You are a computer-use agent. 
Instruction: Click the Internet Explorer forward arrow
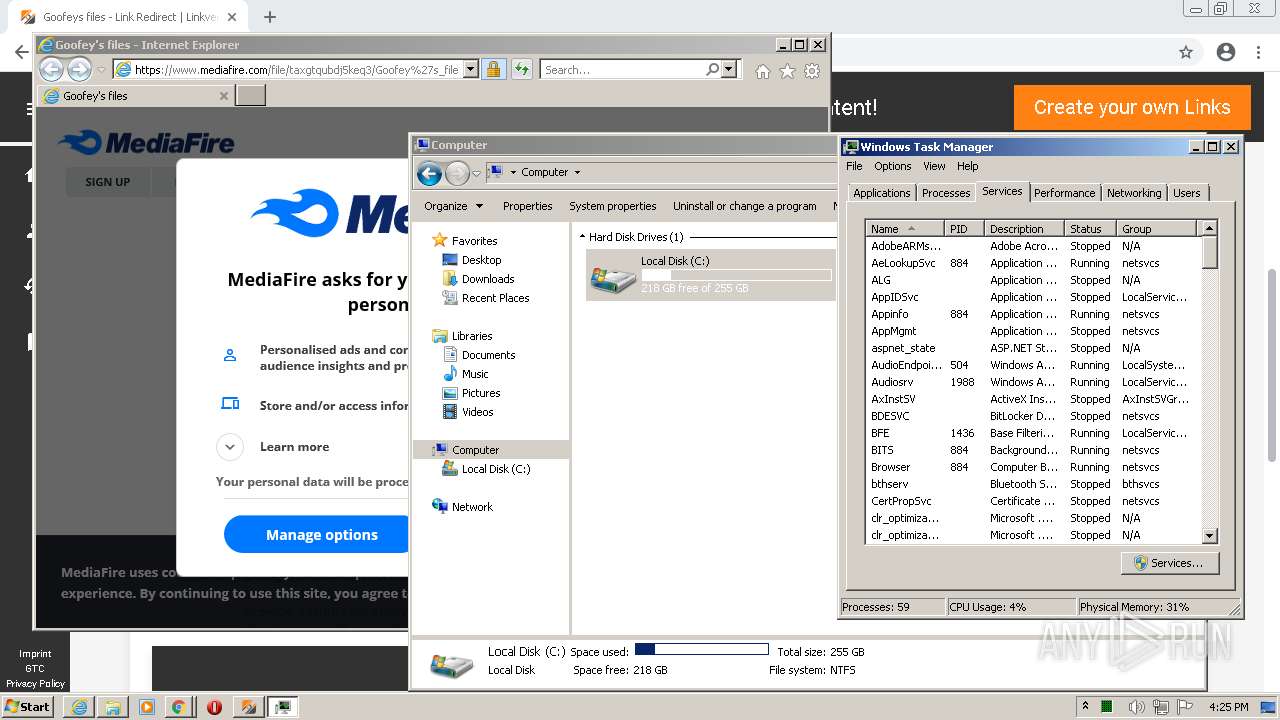click(79, 69)
